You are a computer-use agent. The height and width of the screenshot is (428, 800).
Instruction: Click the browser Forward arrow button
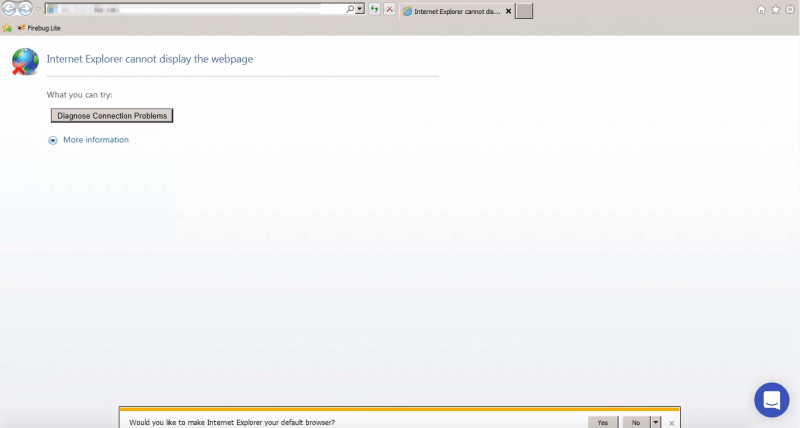pyautogui.click(x=26, y=9)
